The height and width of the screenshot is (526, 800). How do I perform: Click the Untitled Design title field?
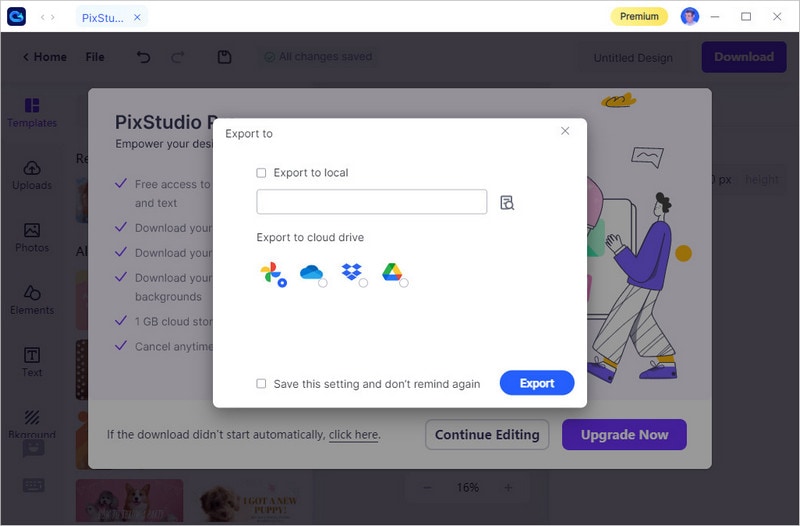(633, 58)
